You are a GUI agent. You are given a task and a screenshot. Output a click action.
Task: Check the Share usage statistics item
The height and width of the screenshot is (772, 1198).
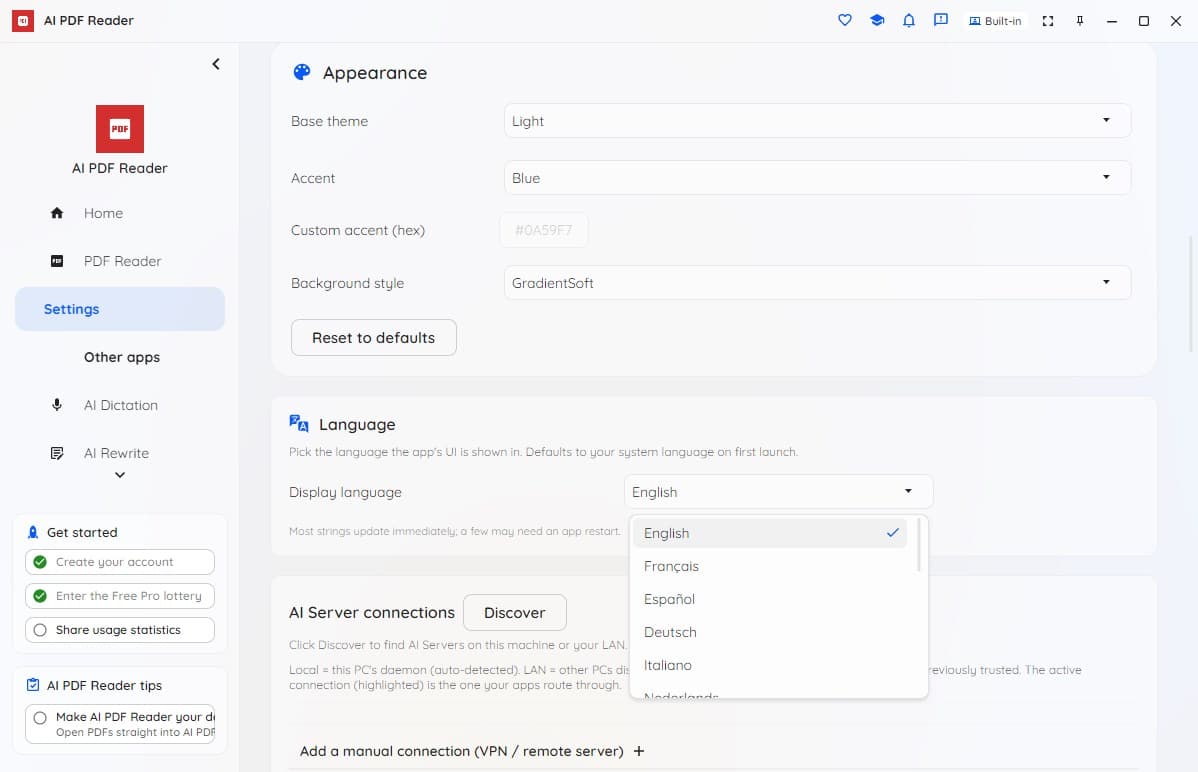[x=120, y=630]
